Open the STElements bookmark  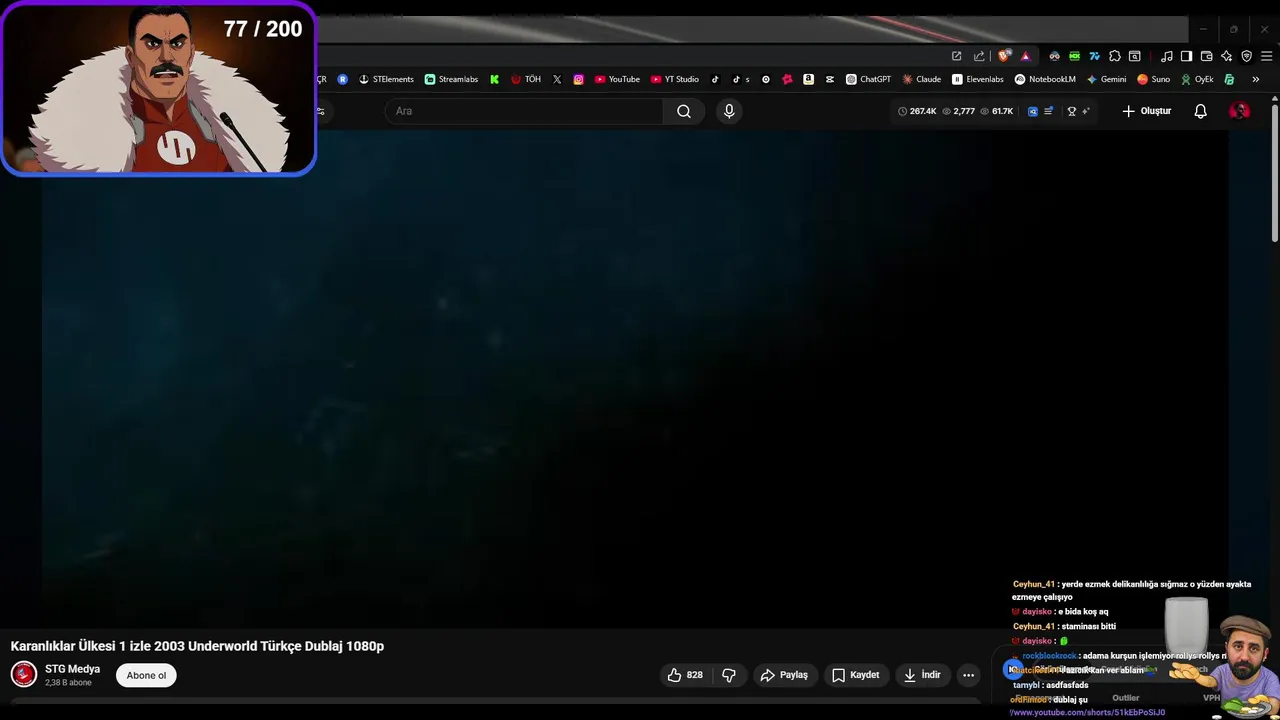tap(386, 79)
